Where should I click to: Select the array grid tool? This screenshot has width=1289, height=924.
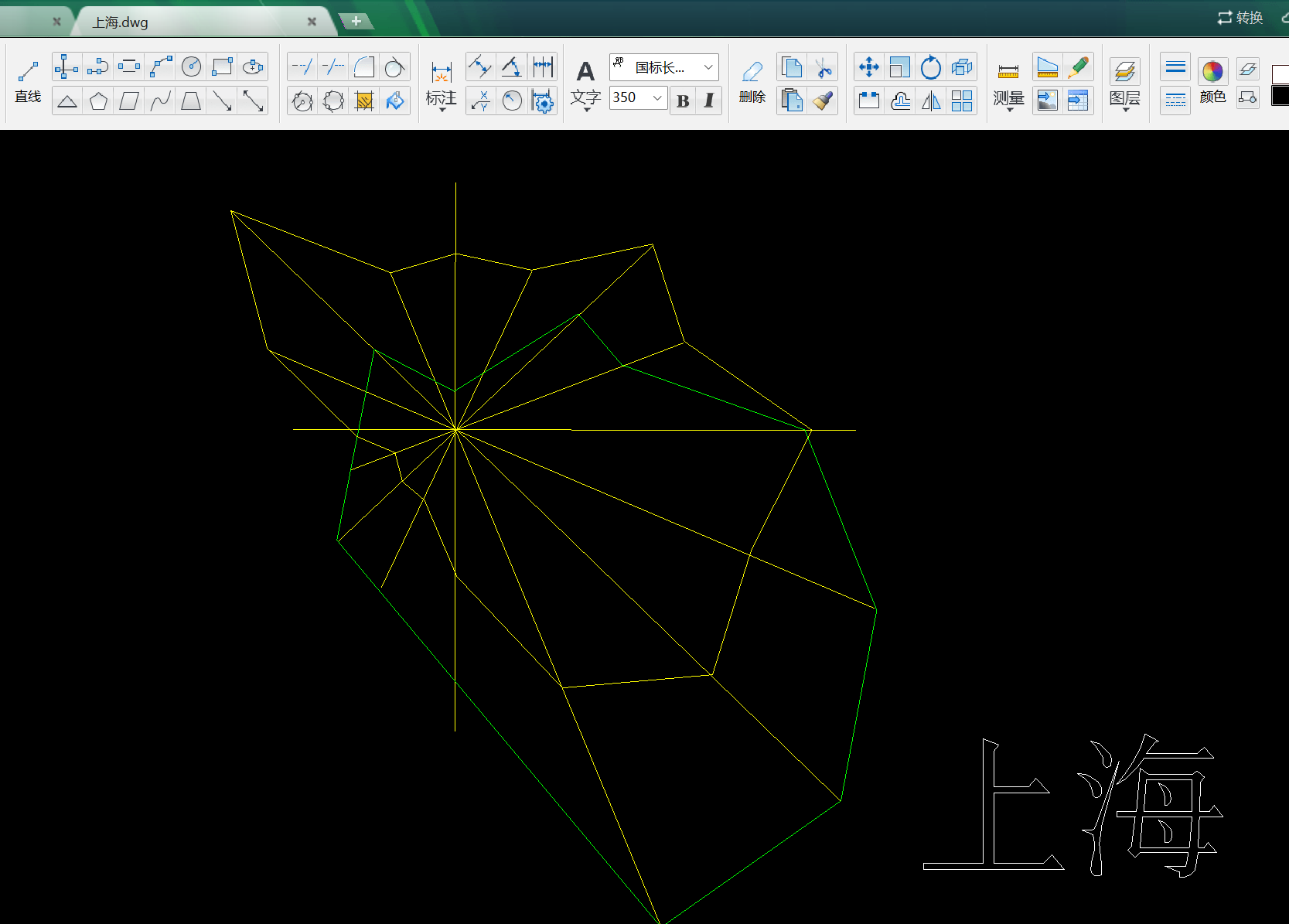click(x=962, y=101)
